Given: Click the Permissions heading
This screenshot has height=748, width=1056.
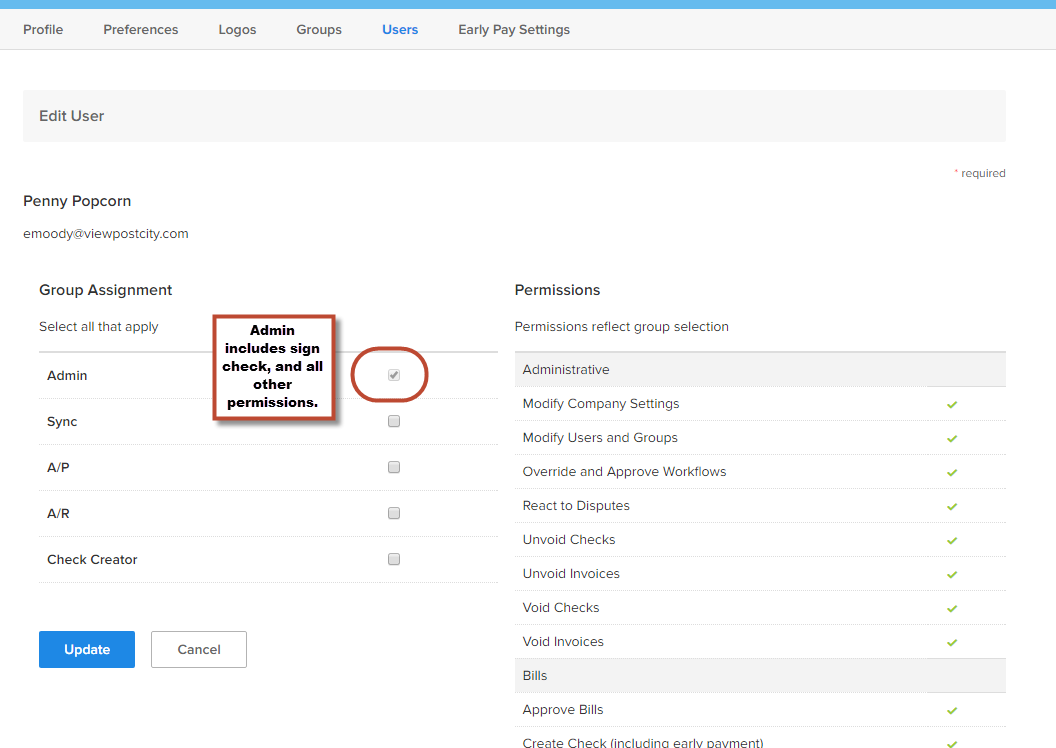Looking at the screenshot, I should [557, 290].
